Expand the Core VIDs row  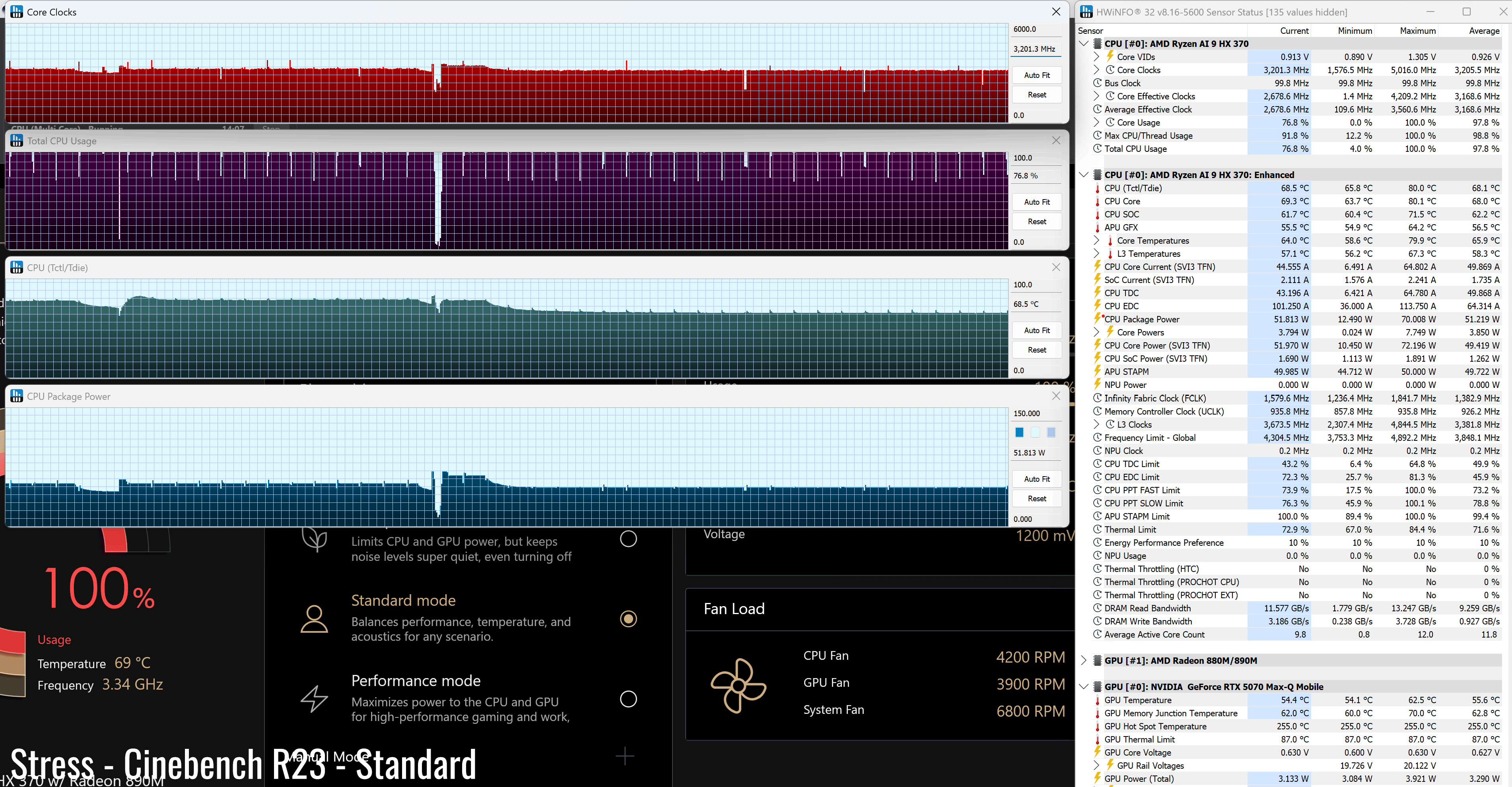(x=1096, y=57)
